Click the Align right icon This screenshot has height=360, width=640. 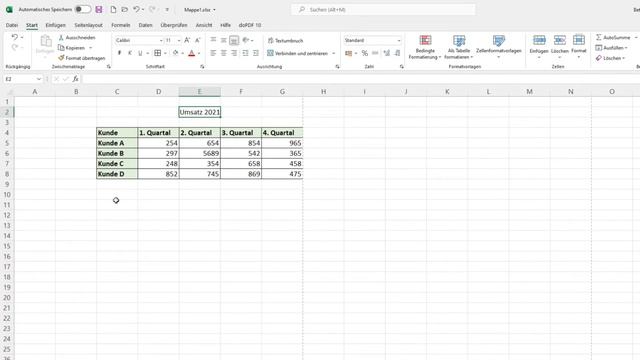pos(234,53)
